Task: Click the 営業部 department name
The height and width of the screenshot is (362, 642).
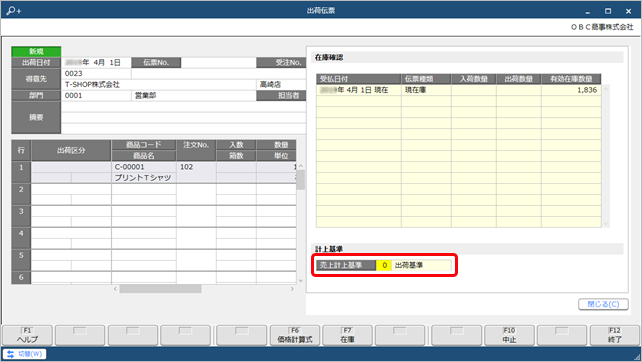Action: (145, 95)
